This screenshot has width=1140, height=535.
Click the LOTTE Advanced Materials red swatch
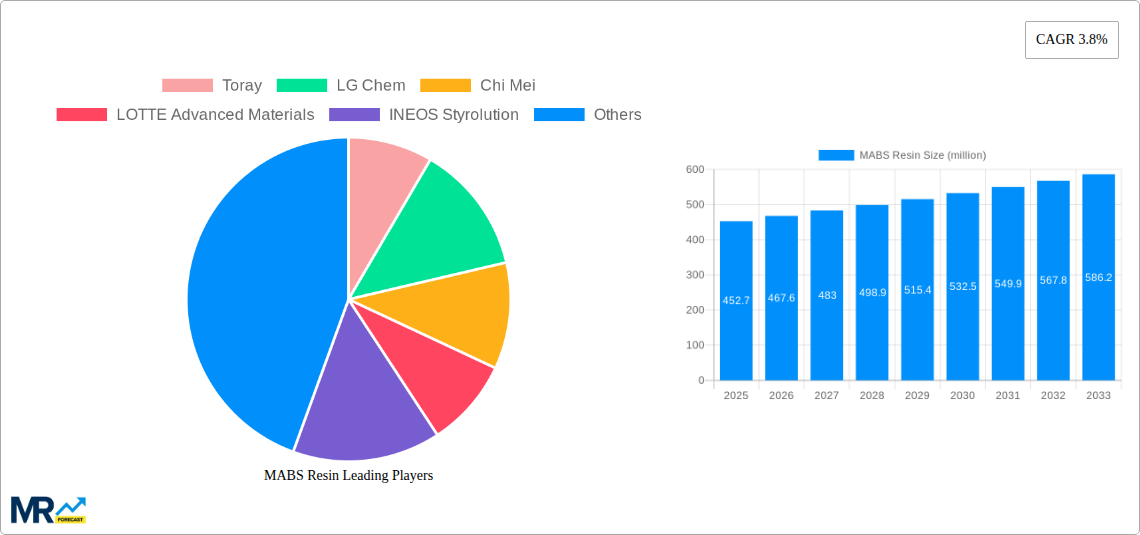click(81, 114)
